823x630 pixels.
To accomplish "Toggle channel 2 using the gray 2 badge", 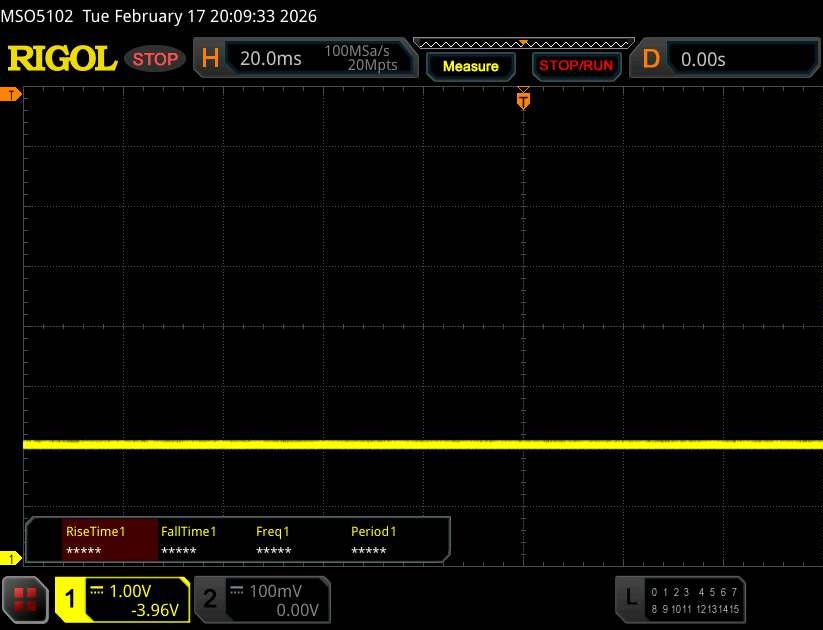I will (x=209, y=599).
